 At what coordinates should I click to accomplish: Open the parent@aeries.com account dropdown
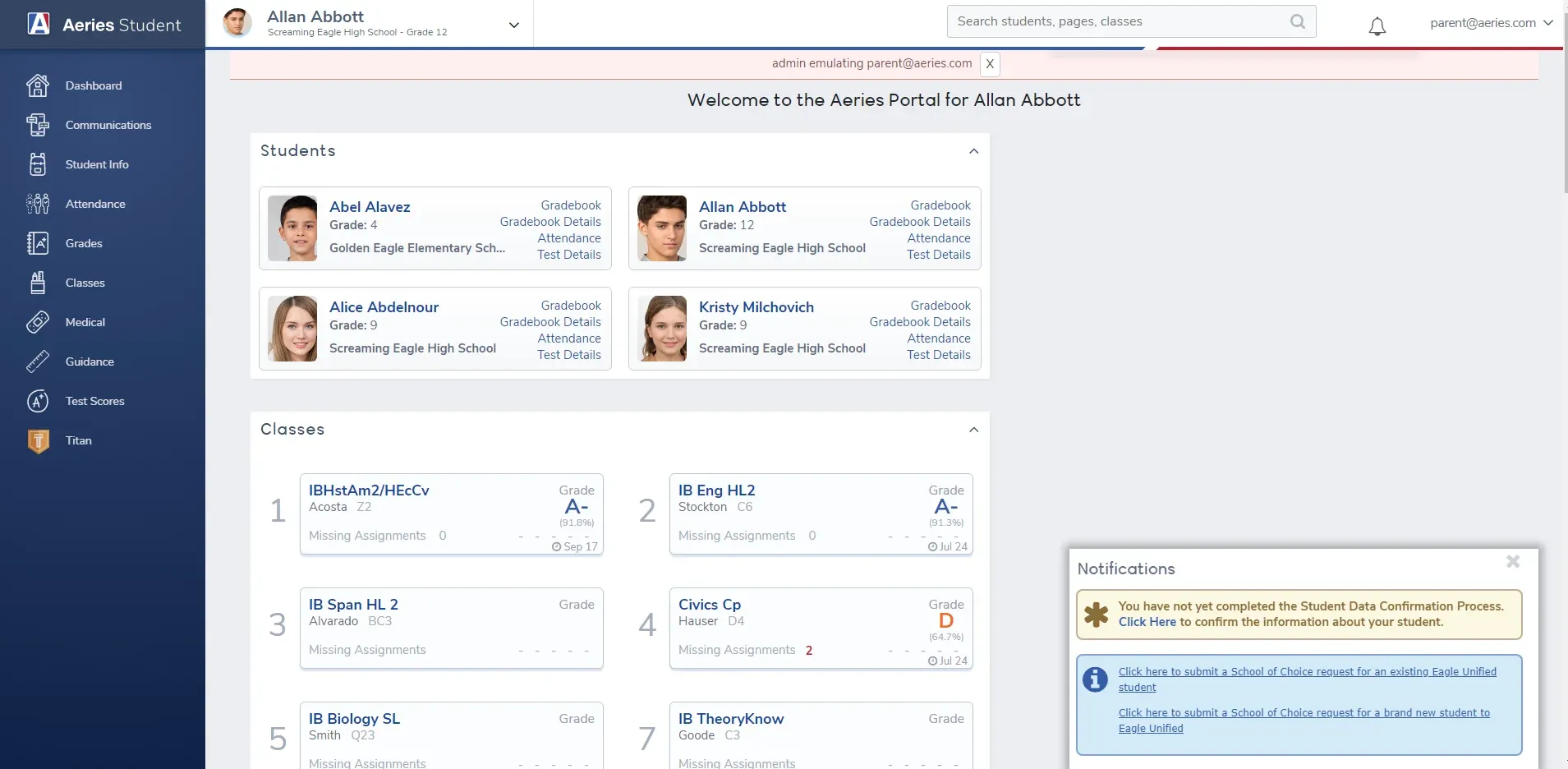click(1492, 23)
